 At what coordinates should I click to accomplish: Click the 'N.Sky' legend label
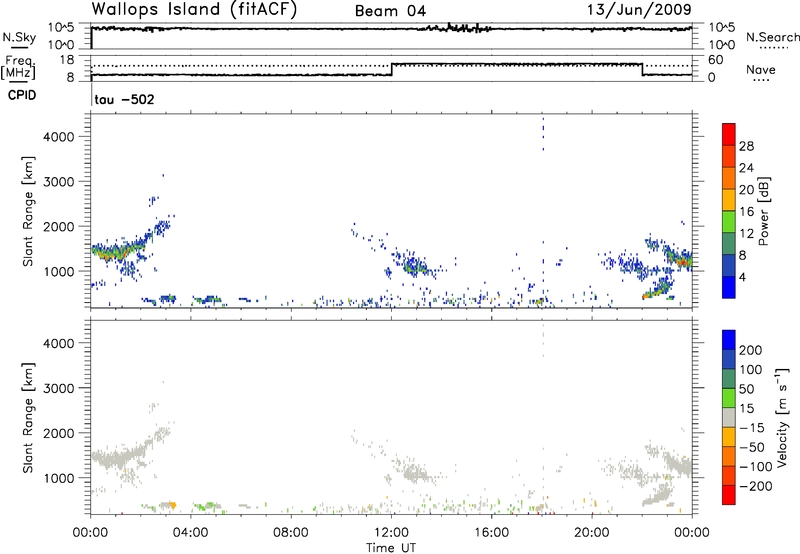click(19, 37)
